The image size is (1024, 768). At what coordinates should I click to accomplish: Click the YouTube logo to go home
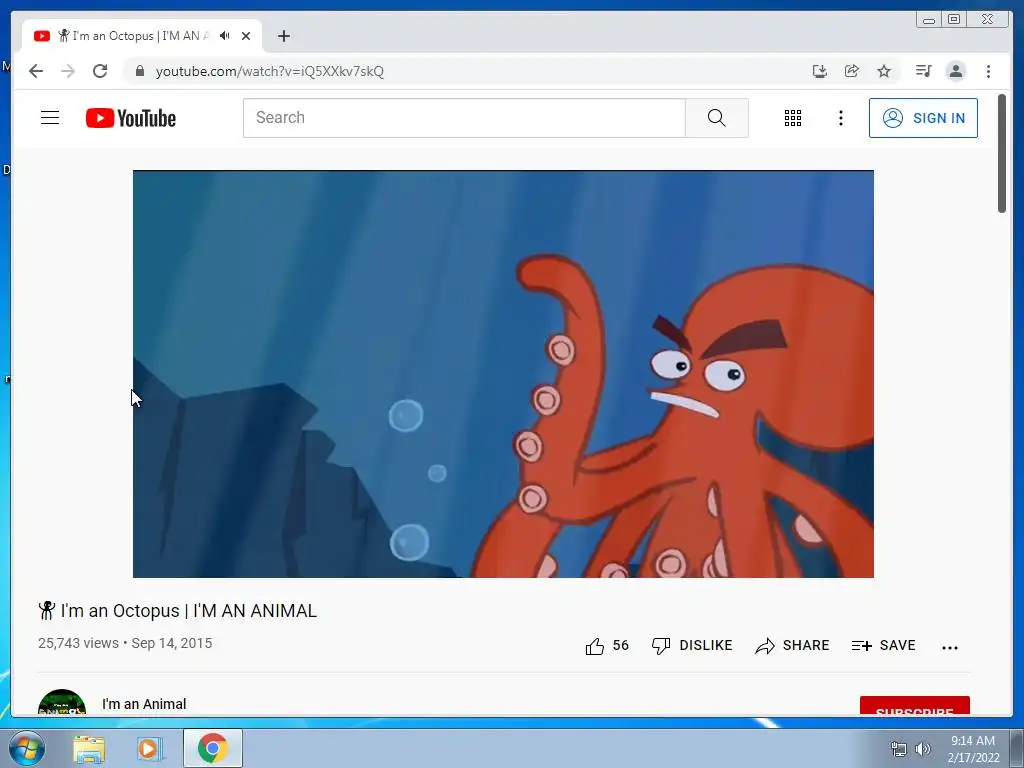coord(131,118)
